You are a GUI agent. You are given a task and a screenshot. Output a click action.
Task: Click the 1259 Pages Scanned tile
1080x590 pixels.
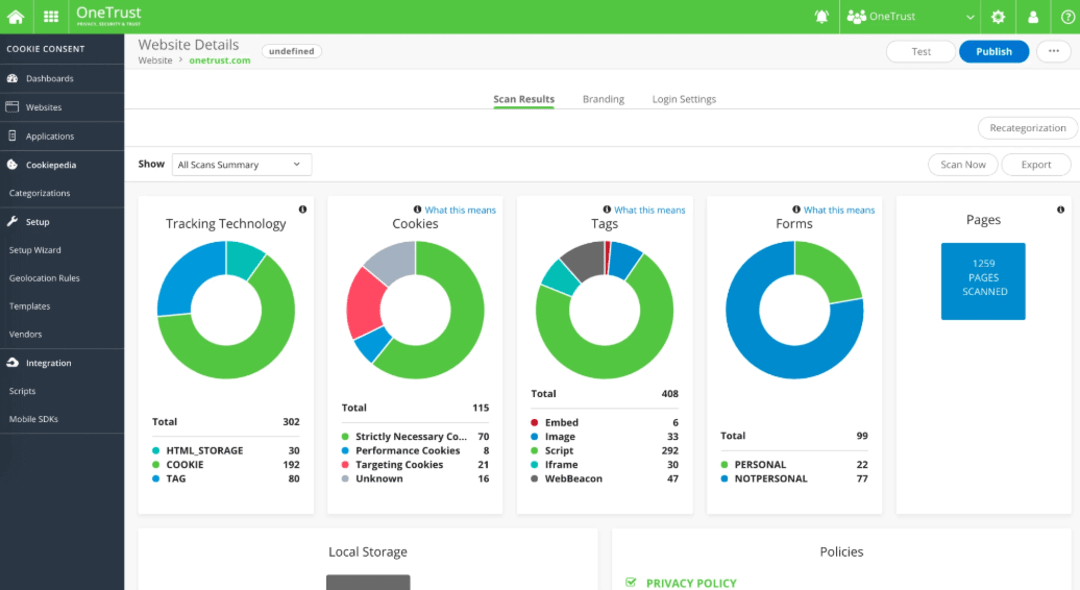point(983,281)
